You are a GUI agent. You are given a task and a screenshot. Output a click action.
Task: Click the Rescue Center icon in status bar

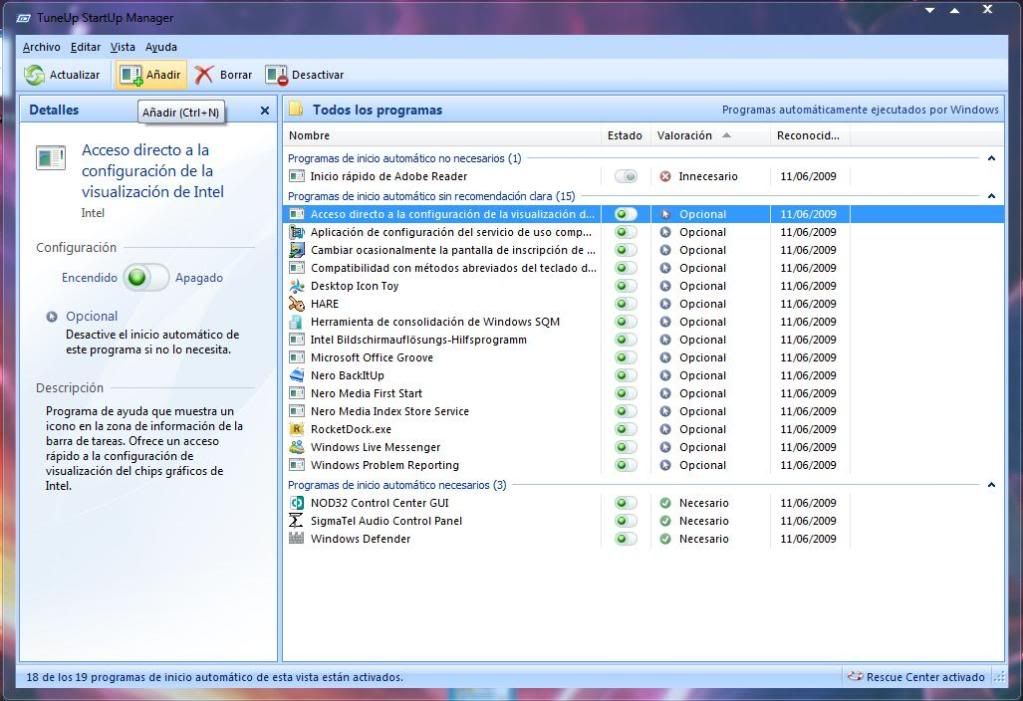[x=855, y=677]
